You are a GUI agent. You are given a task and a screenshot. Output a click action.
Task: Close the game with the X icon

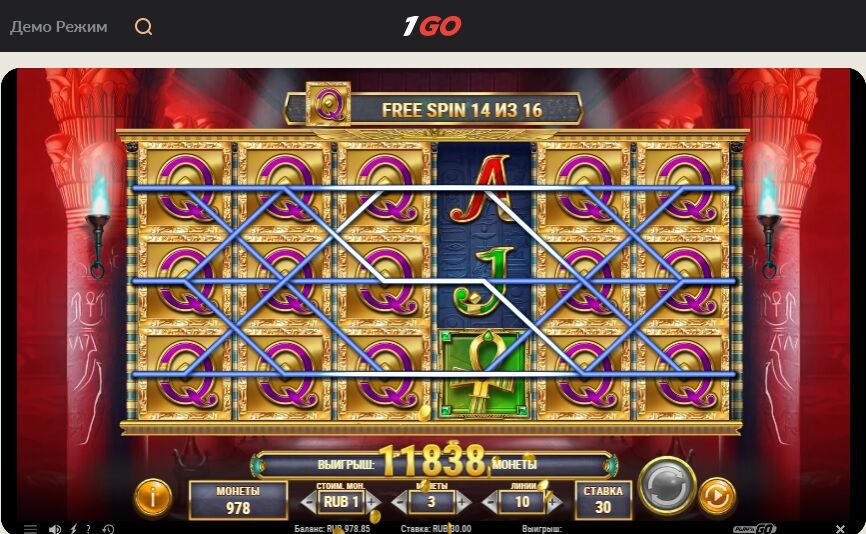point(840,529)
